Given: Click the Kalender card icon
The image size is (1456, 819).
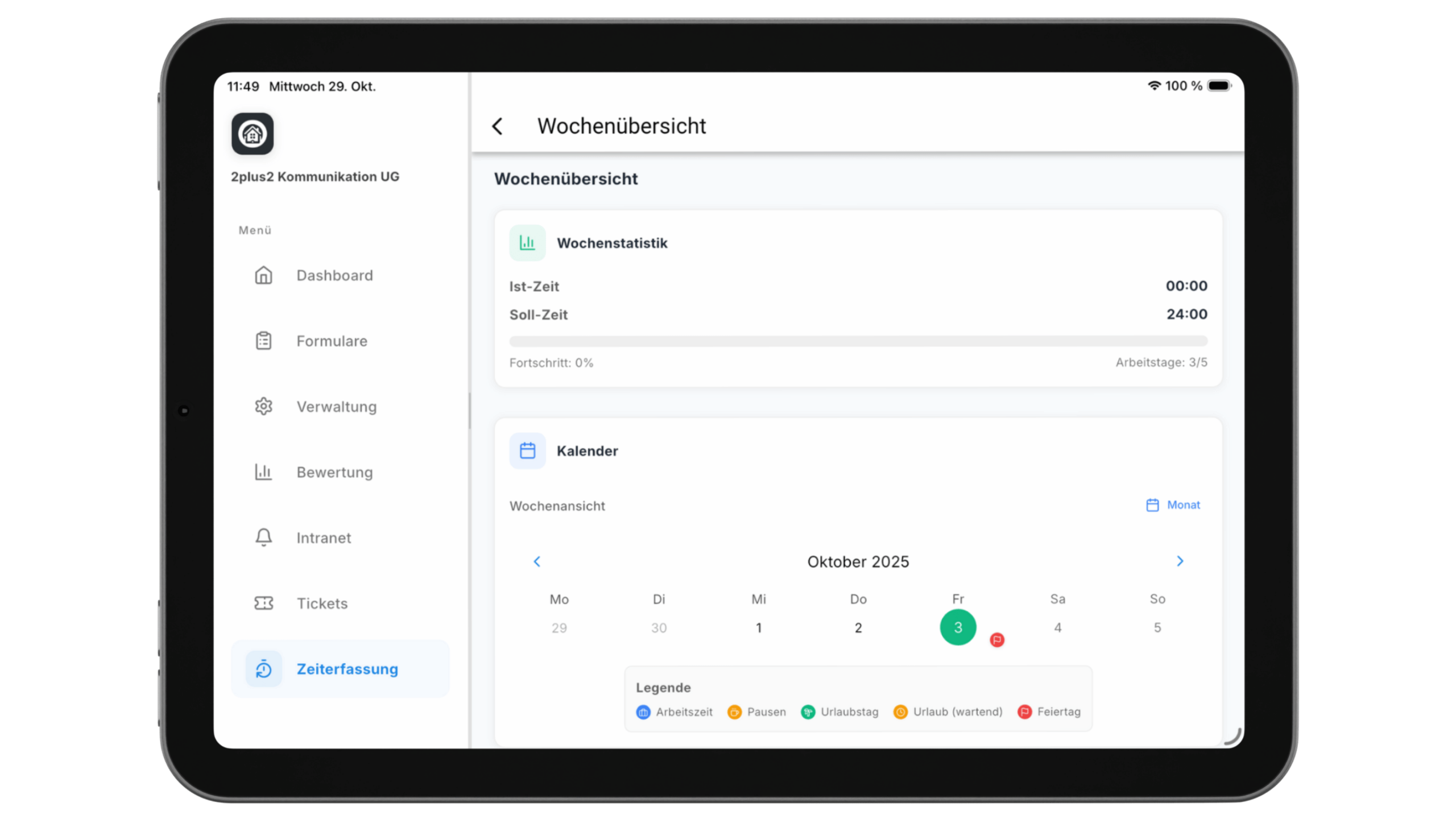Looking at the screenshot, I should point(527,451).
